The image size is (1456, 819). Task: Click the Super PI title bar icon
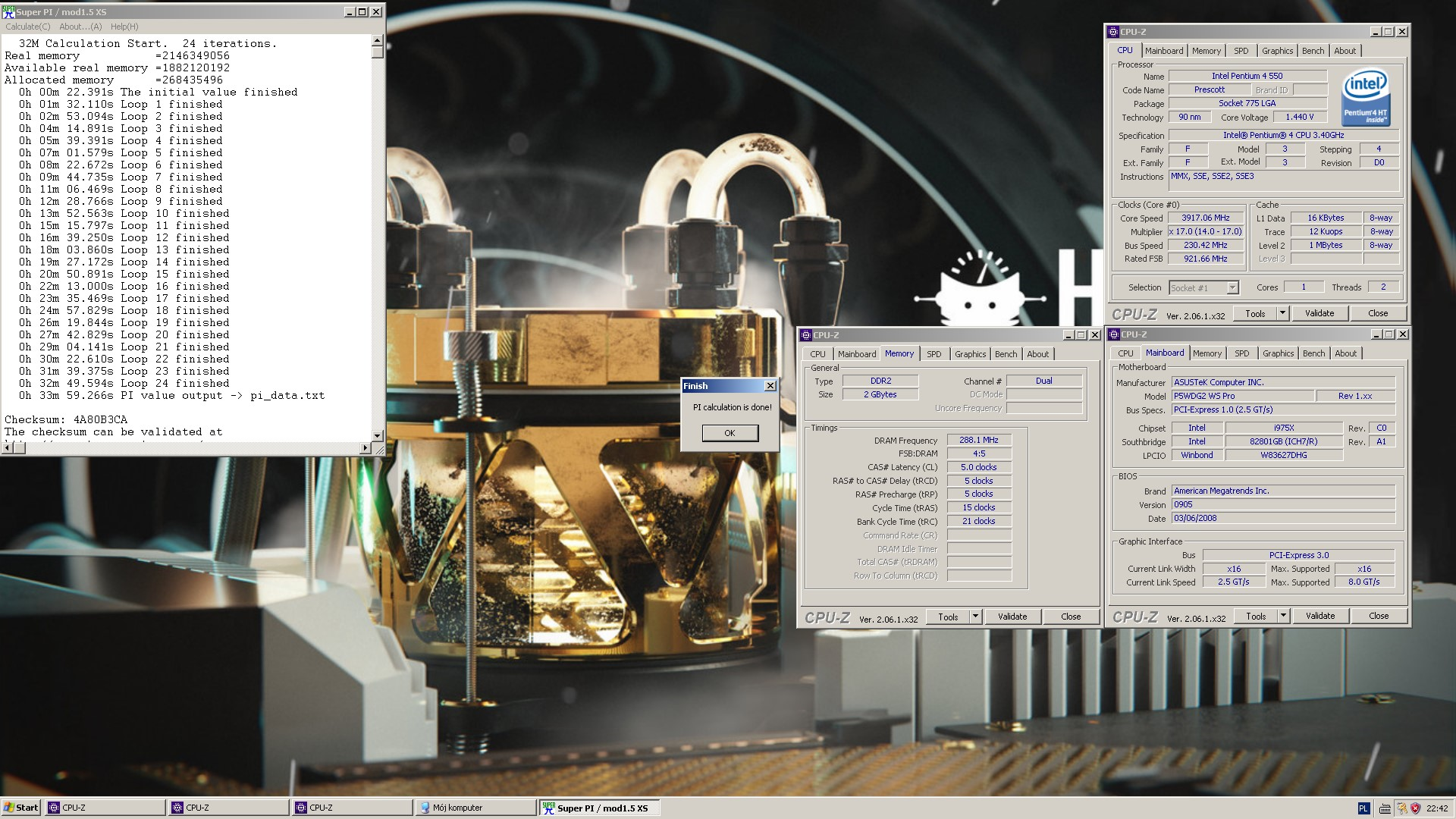[8, 11]
